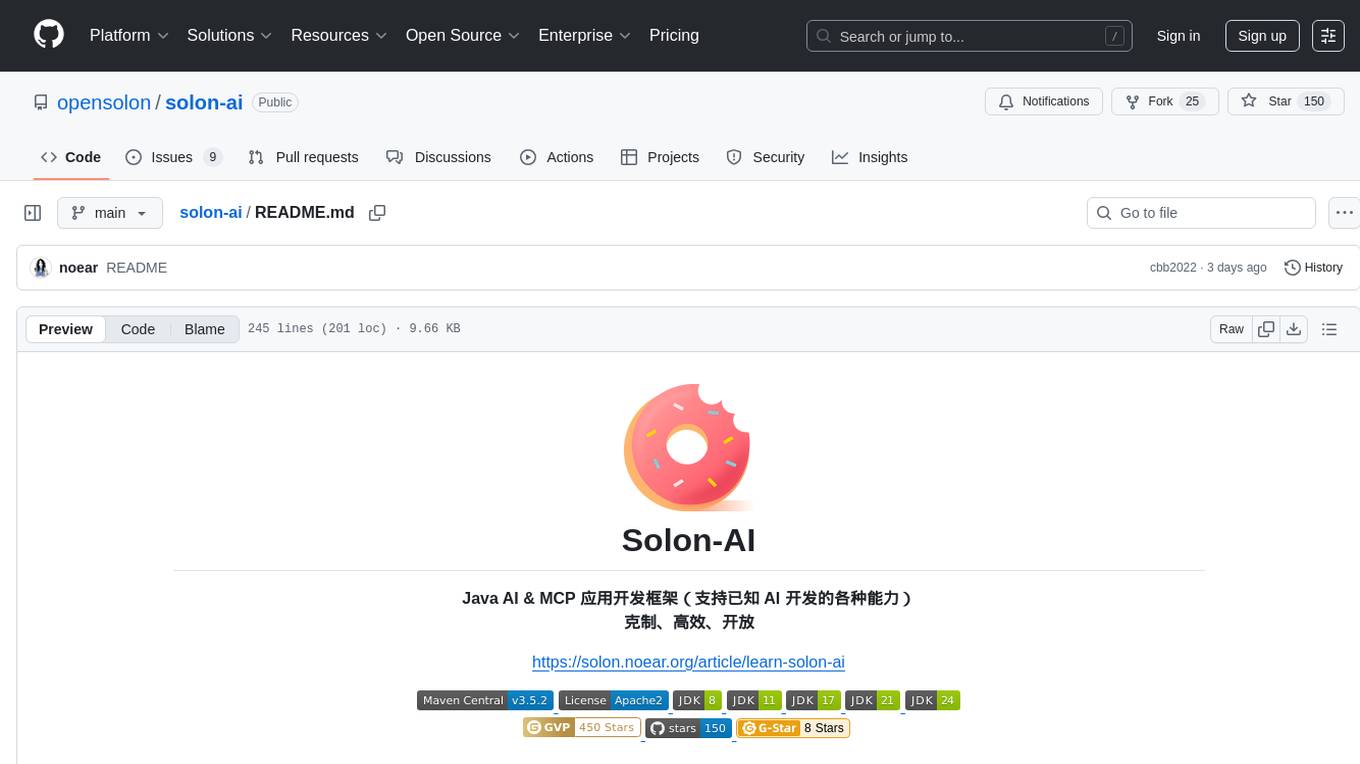Open the Pricing page
Viewport: 1360px width, 764px height.
[x=674, y=35]
